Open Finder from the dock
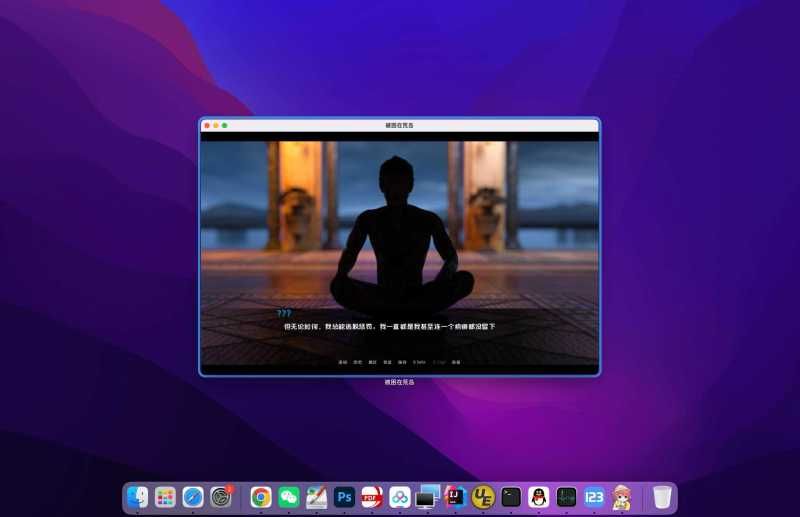The height and width of the screenshot is (517, 800). pyautogui.click(x=138, y=497)
